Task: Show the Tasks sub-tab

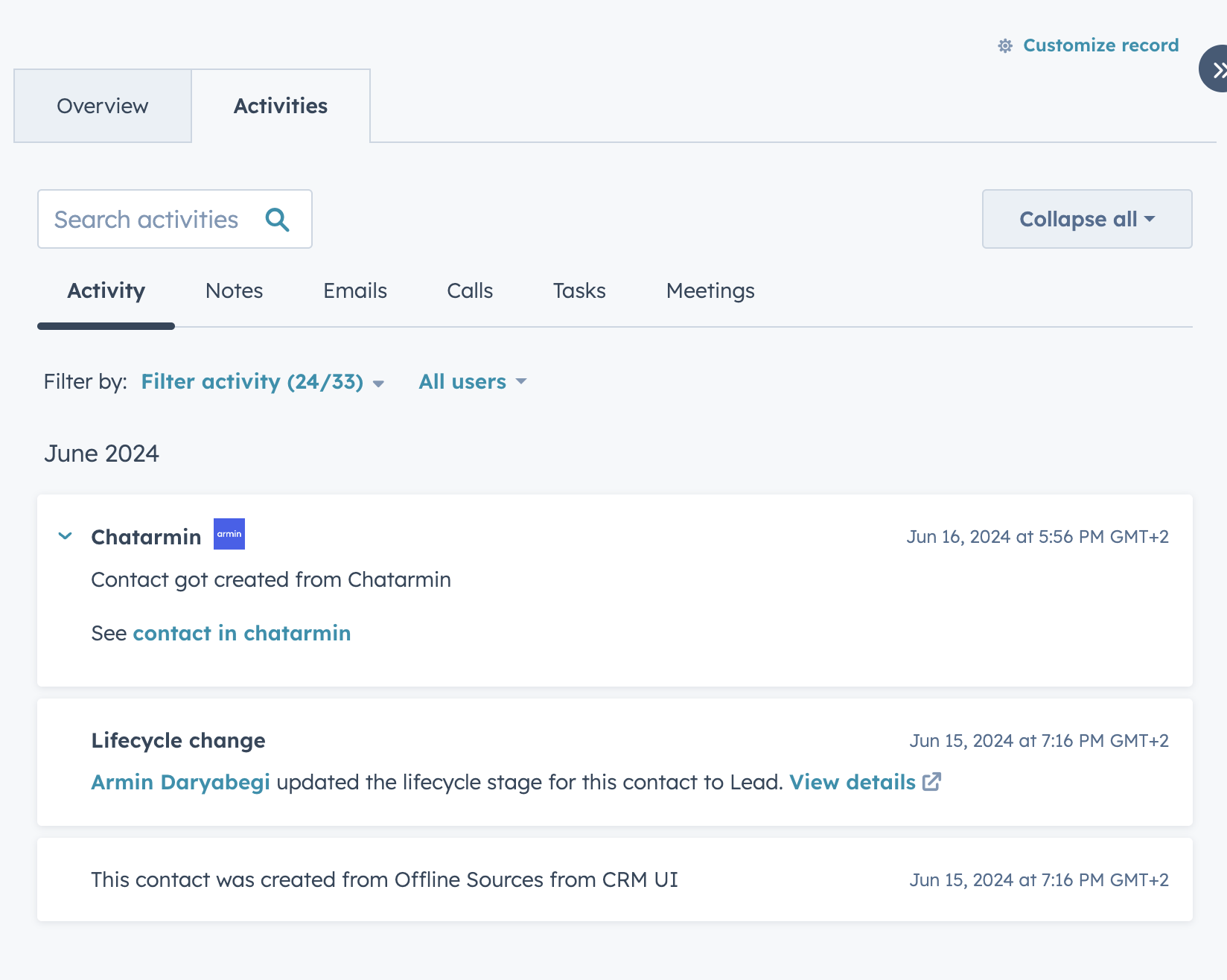Action: [579, 291]
